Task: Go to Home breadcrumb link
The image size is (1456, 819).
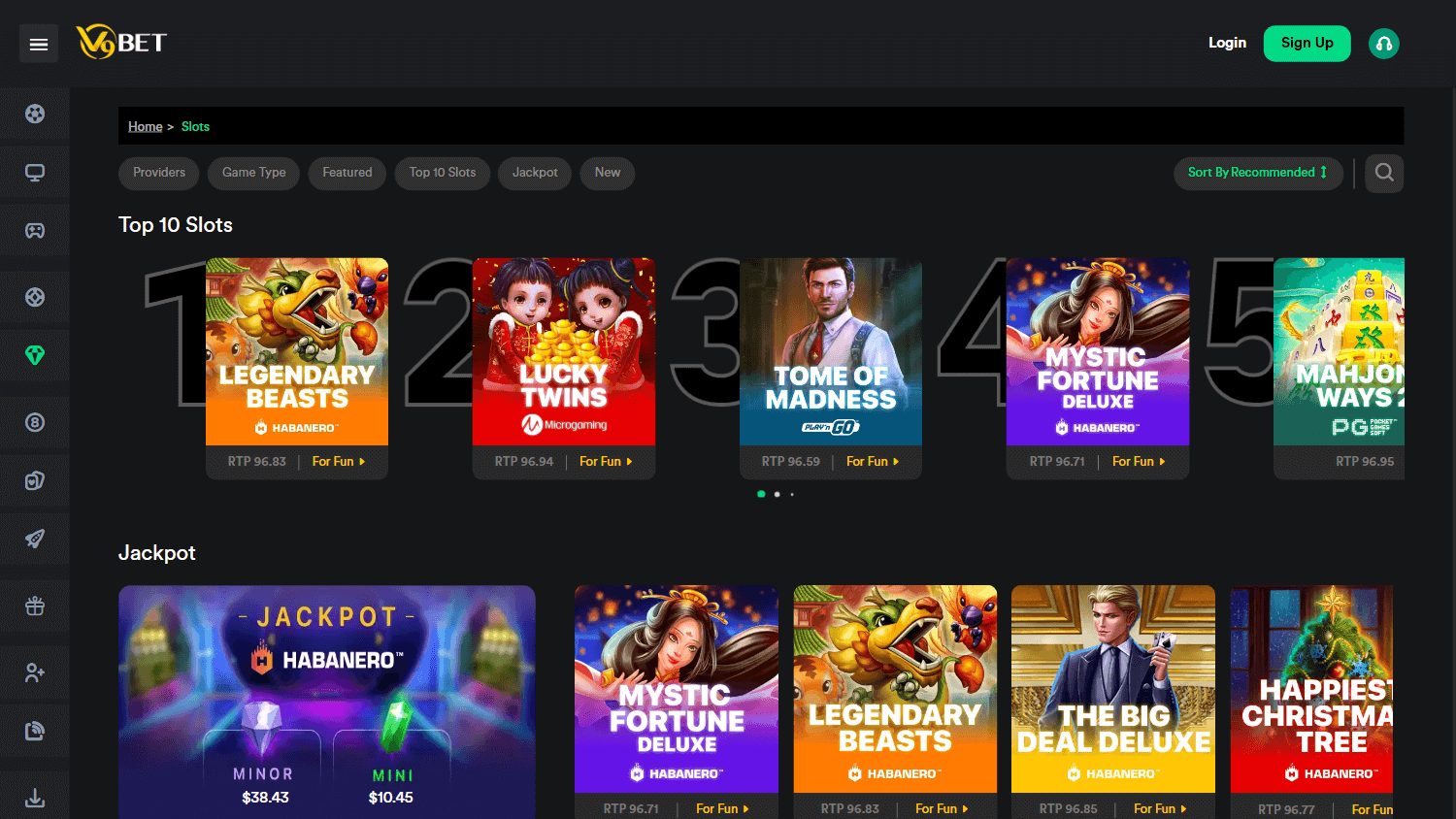Action: click(x=146, y=126)
